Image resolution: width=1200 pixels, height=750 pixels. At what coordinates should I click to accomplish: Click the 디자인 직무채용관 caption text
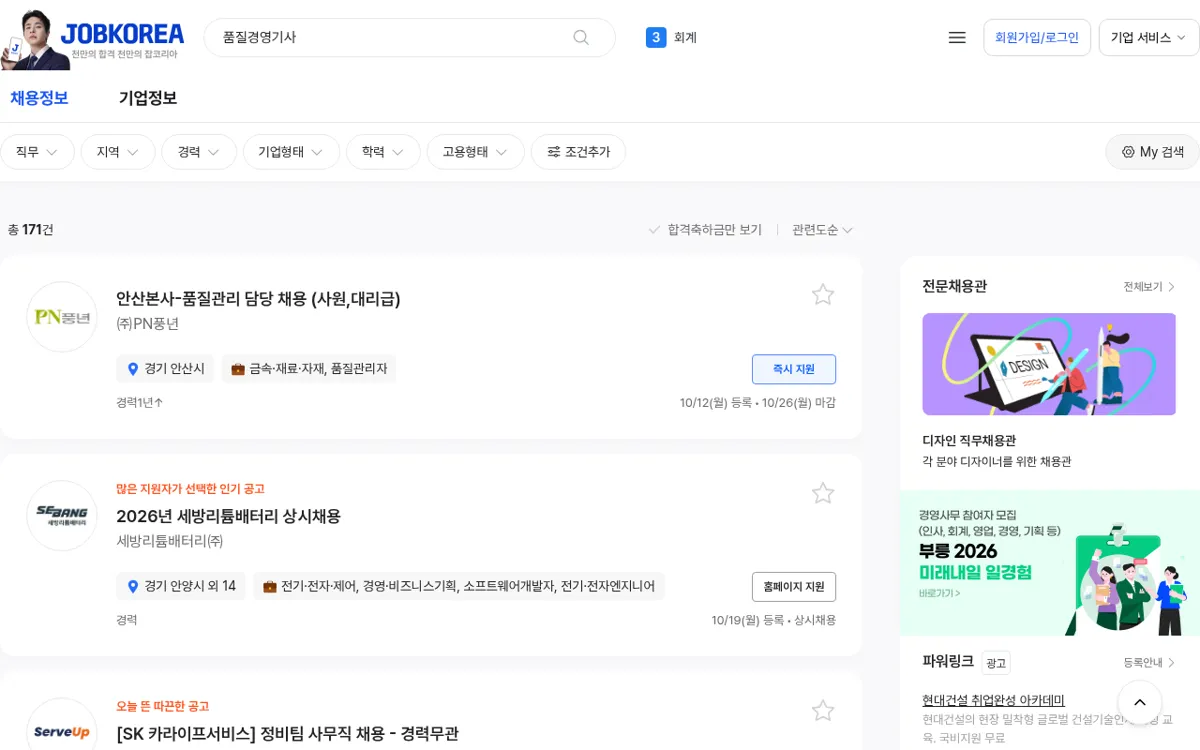pyautogui.click(x=969, y=440)
